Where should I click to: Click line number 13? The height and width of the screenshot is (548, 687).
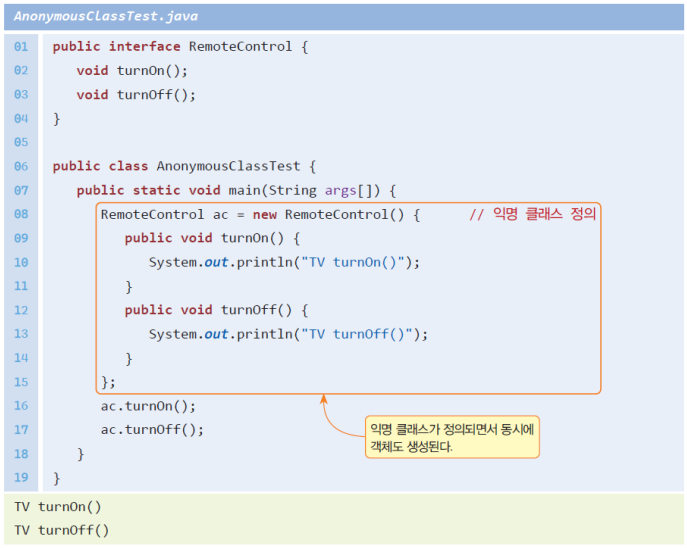tap(21, 334)
